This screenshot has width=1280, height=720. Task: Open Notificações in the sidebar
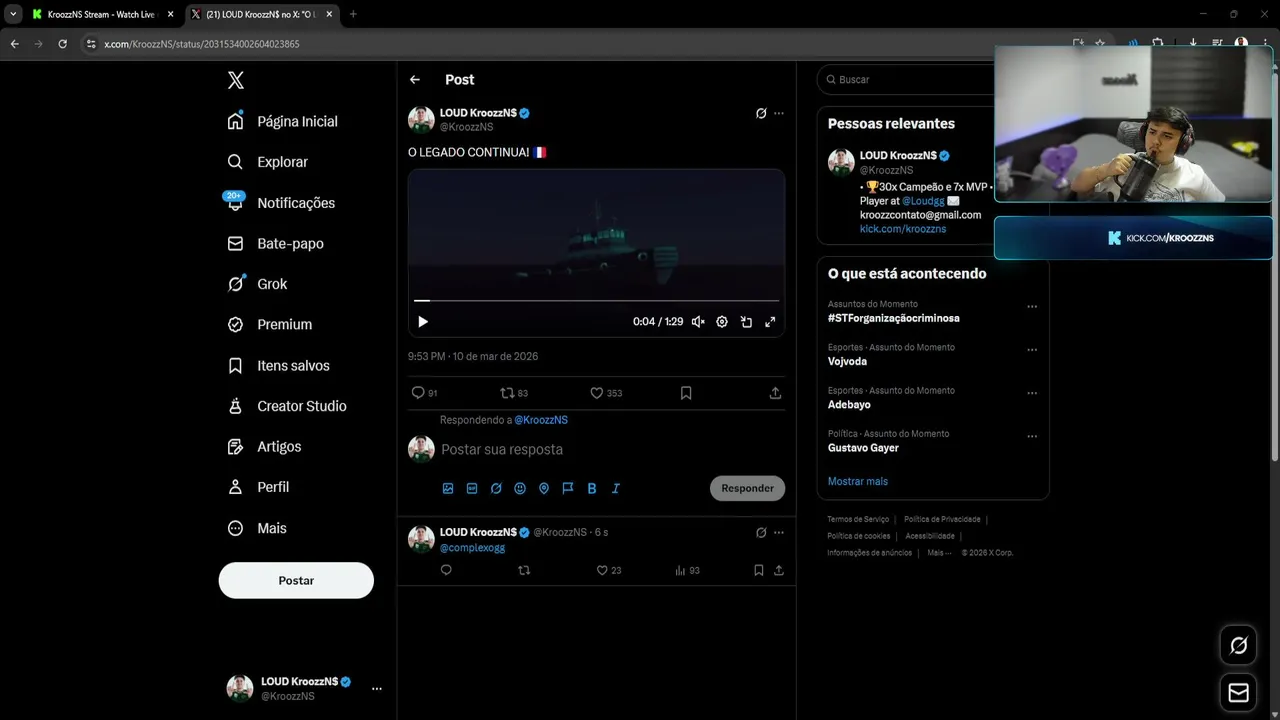coord(281,203)
